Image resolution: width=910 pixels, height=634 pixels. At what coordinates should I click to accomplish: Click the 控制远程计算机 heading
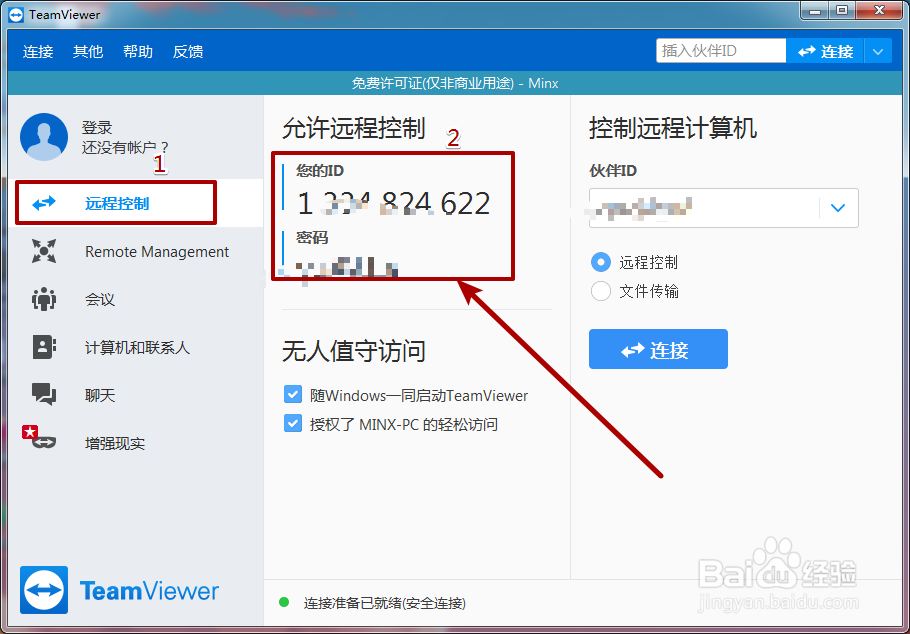(673, 128)
